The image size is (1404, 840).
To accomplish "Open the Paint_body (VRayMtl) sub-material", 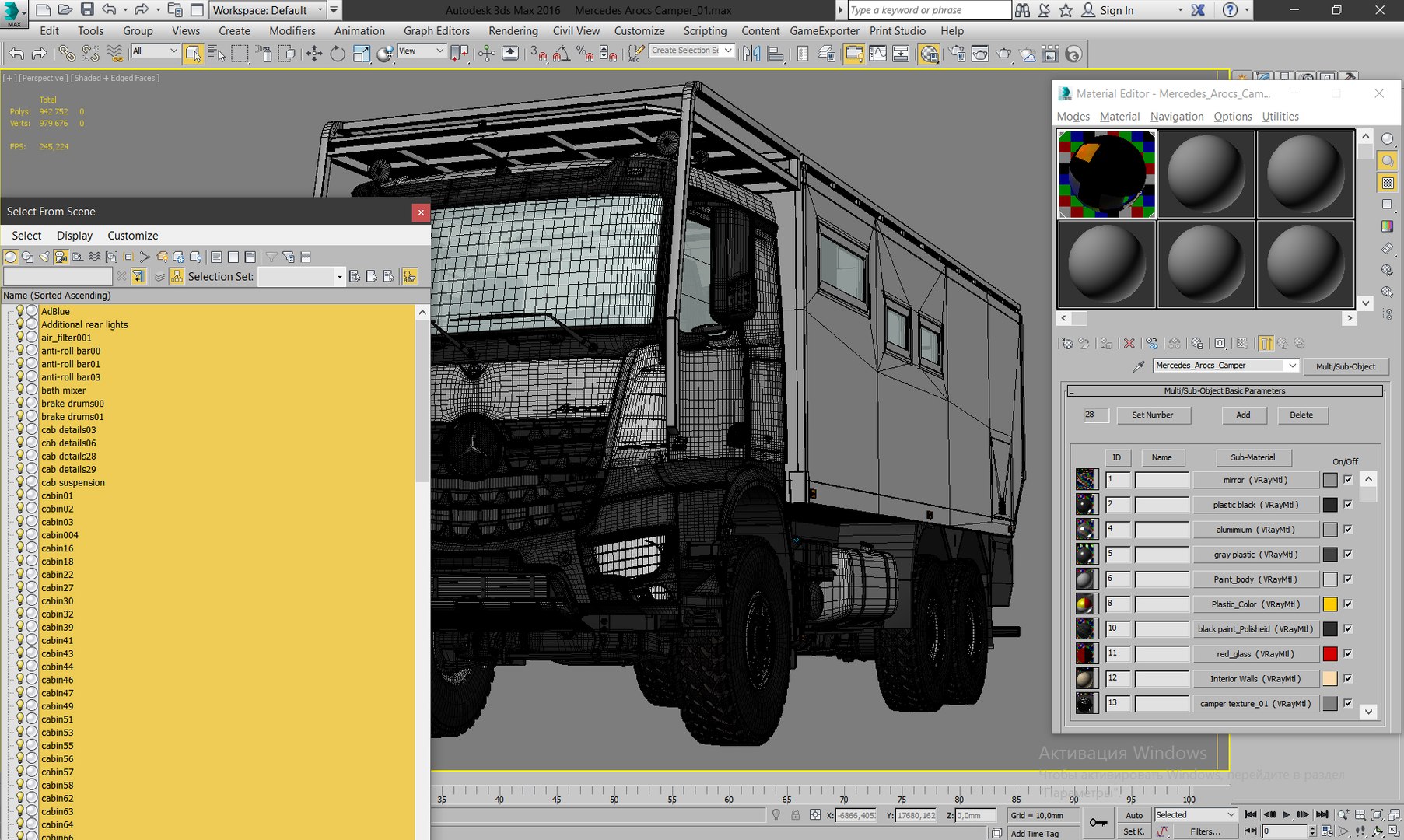I will [1255, 579].
